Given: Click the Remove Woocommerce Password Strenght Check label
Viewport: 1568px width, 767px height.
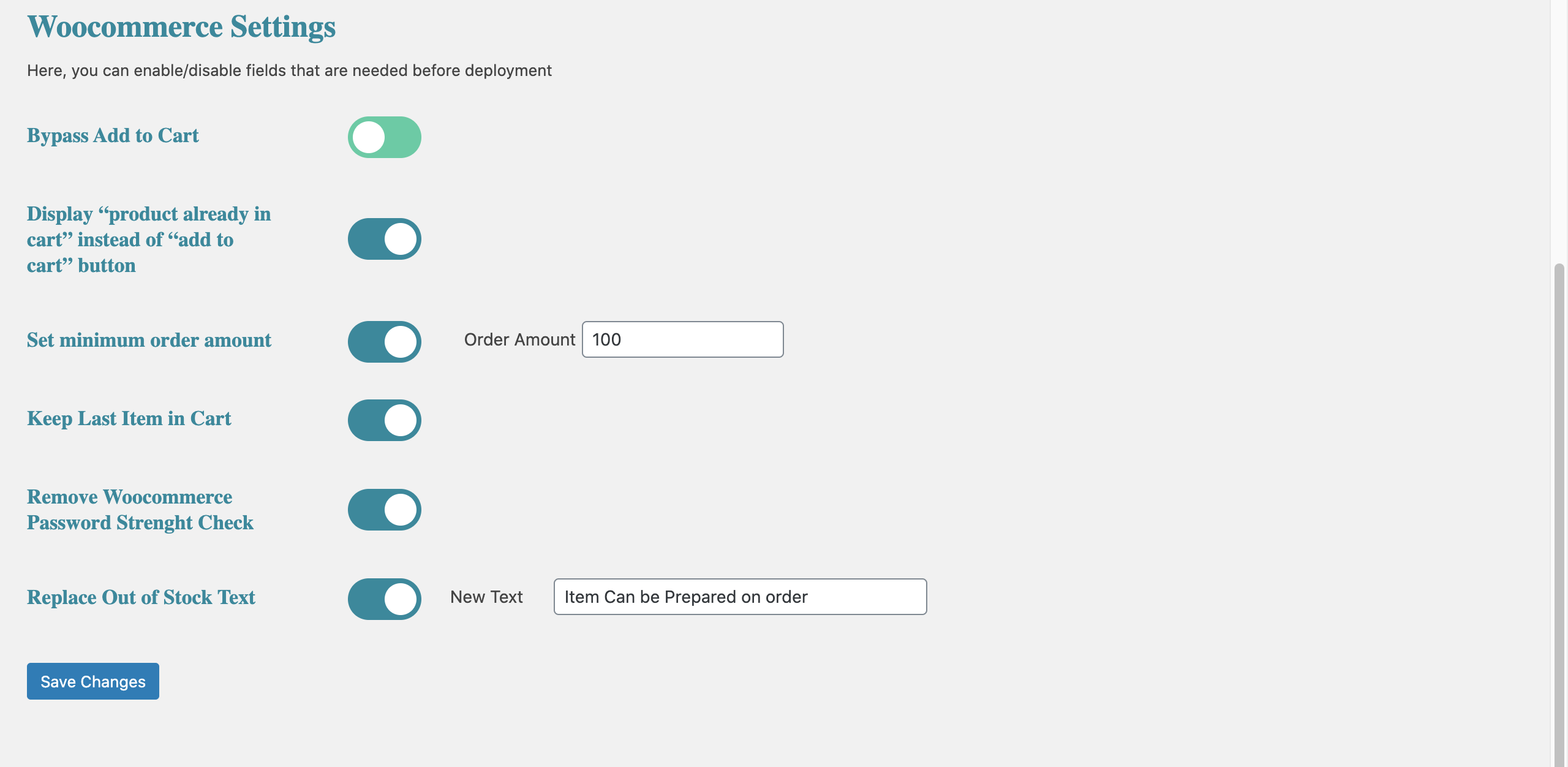Looking at the screenshot, I should point(140,510).
